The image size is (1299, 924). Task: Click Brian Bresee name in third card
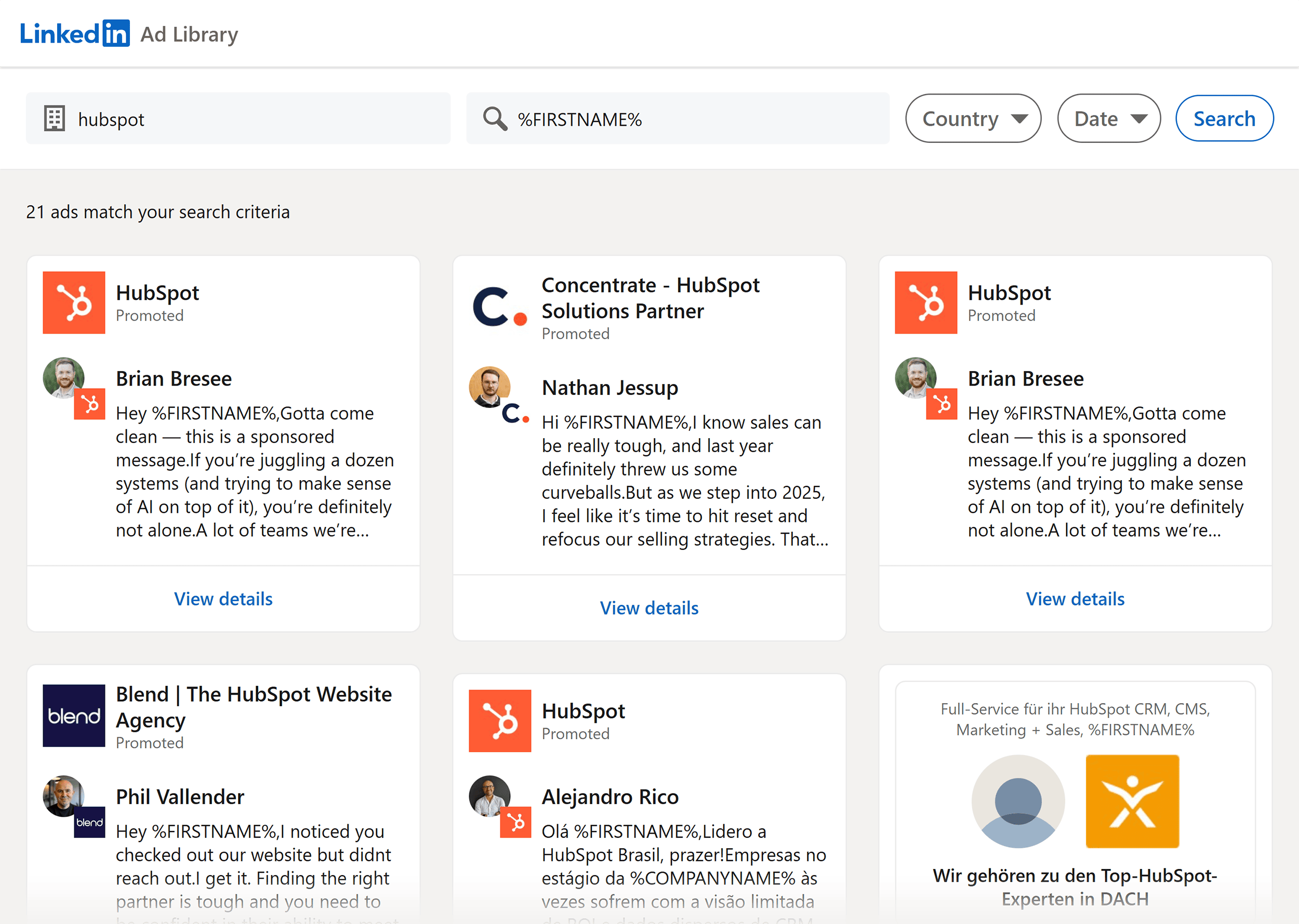tap(1026, 379)
